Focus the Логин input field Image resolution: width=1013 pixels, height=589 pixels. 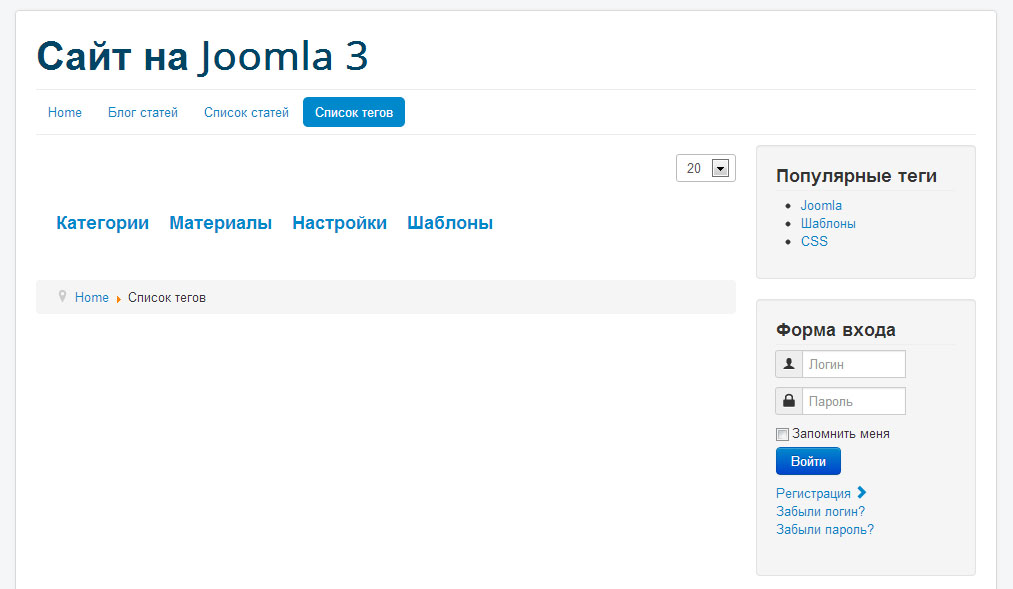853,364
